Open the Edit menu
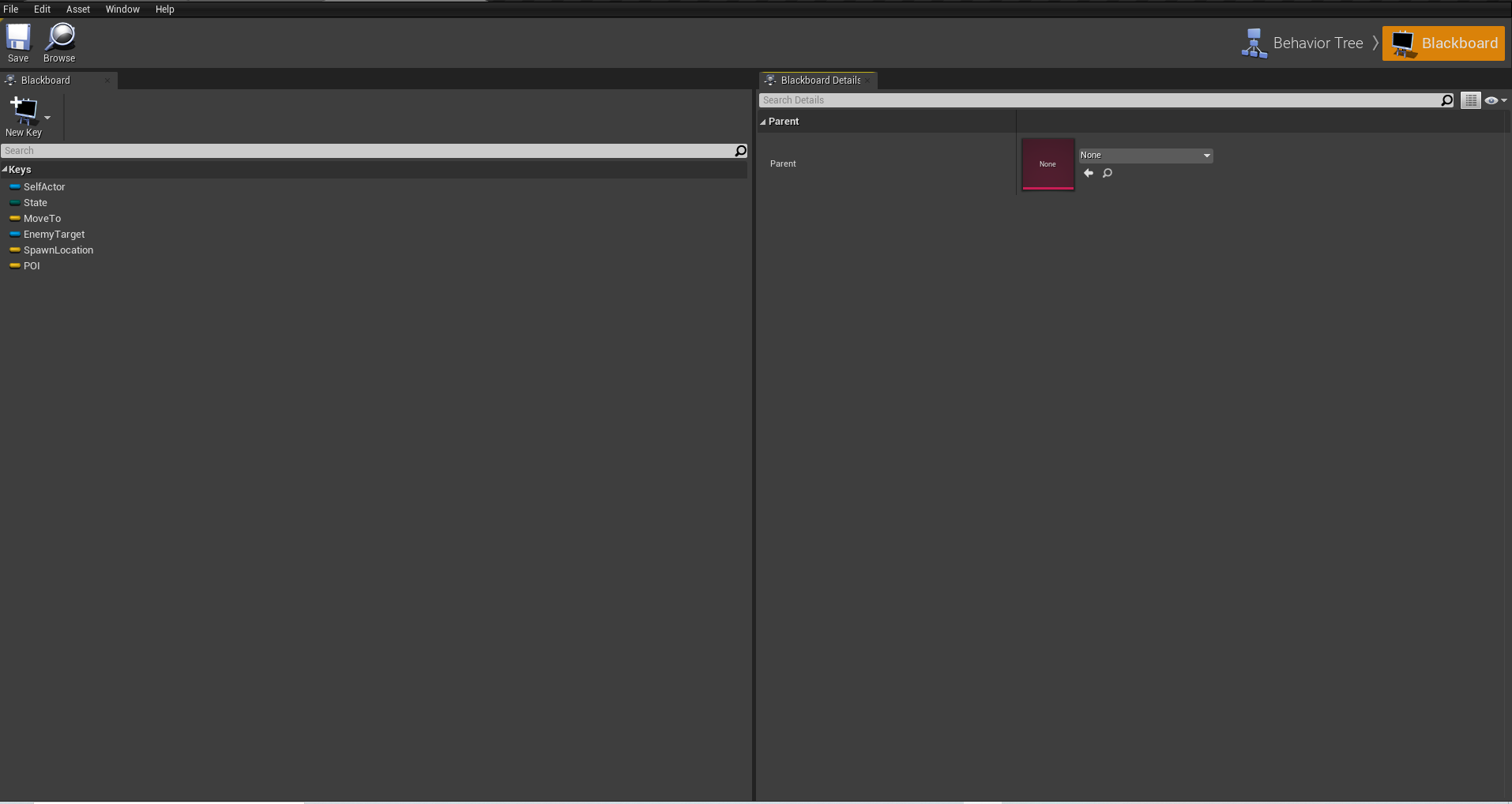 coord(43,9)
